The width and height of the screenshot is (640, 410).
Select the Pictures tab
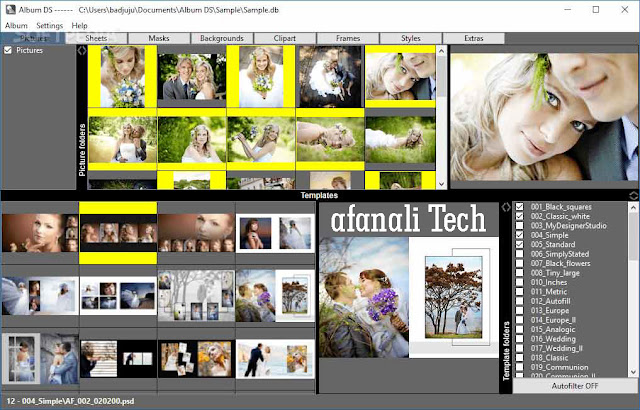(33, 38)
